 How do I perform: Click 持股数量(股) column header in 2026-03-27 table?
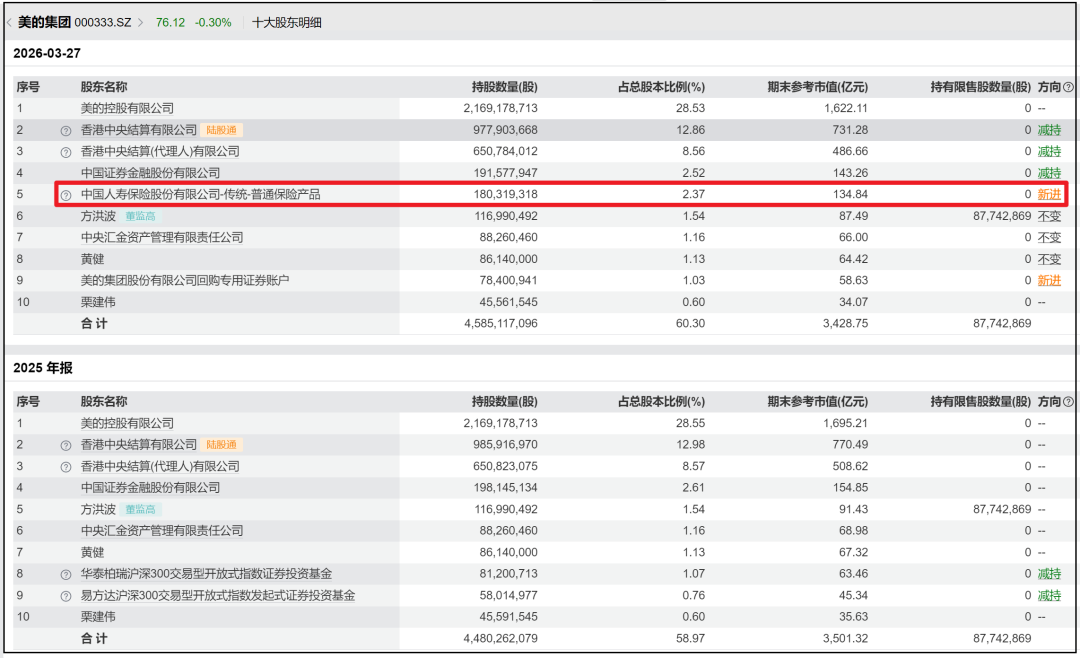504,87
